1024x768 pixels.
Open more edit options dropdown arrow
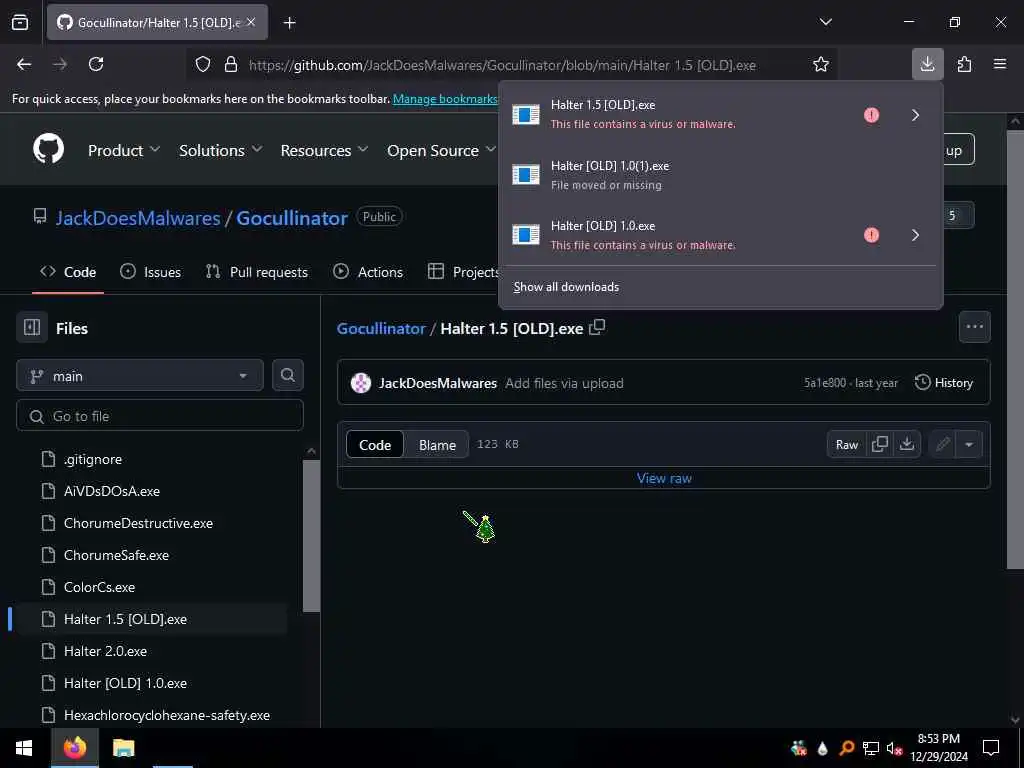point(969,444)
